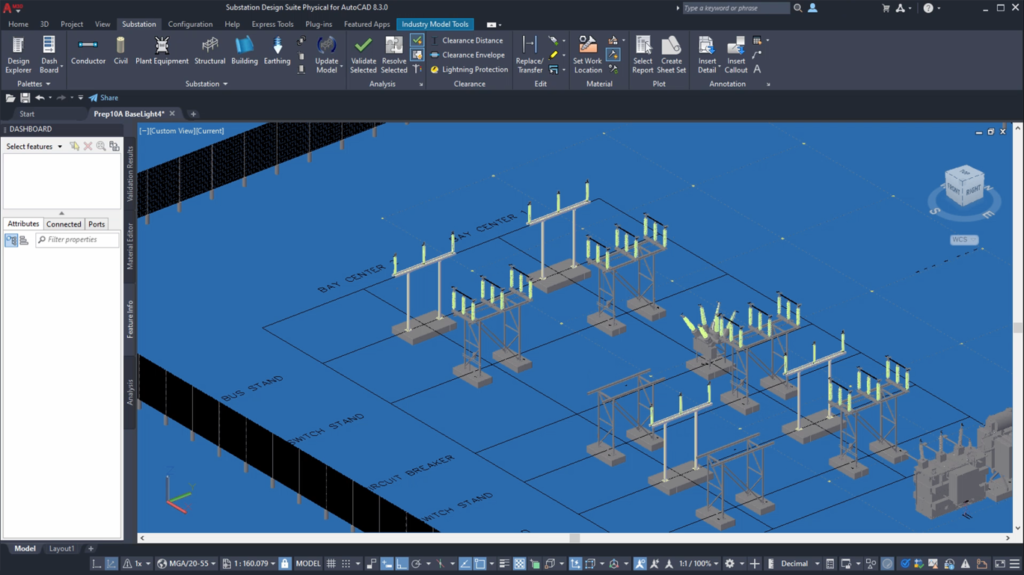Expand the Analysis panel launcher arrow

click(x=421, y=84)
